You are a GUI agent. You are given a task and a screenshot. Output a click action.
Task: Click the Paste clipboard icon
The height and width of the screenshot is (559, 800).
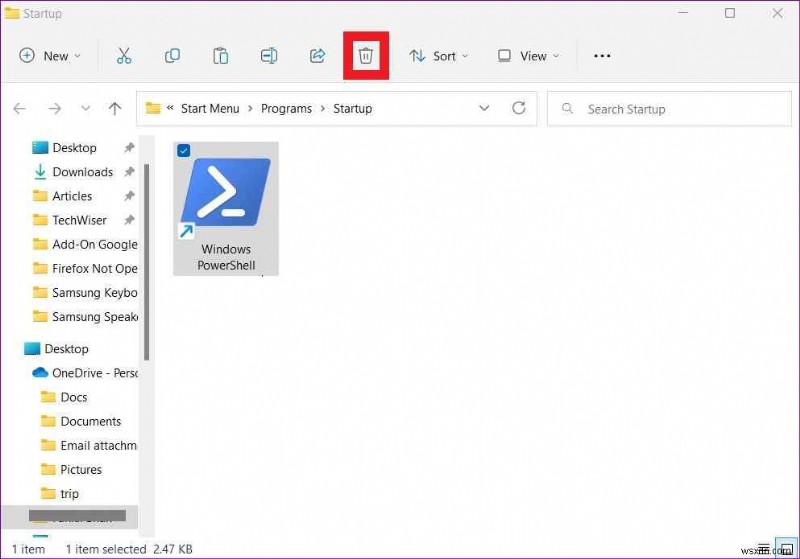point(220,56)
